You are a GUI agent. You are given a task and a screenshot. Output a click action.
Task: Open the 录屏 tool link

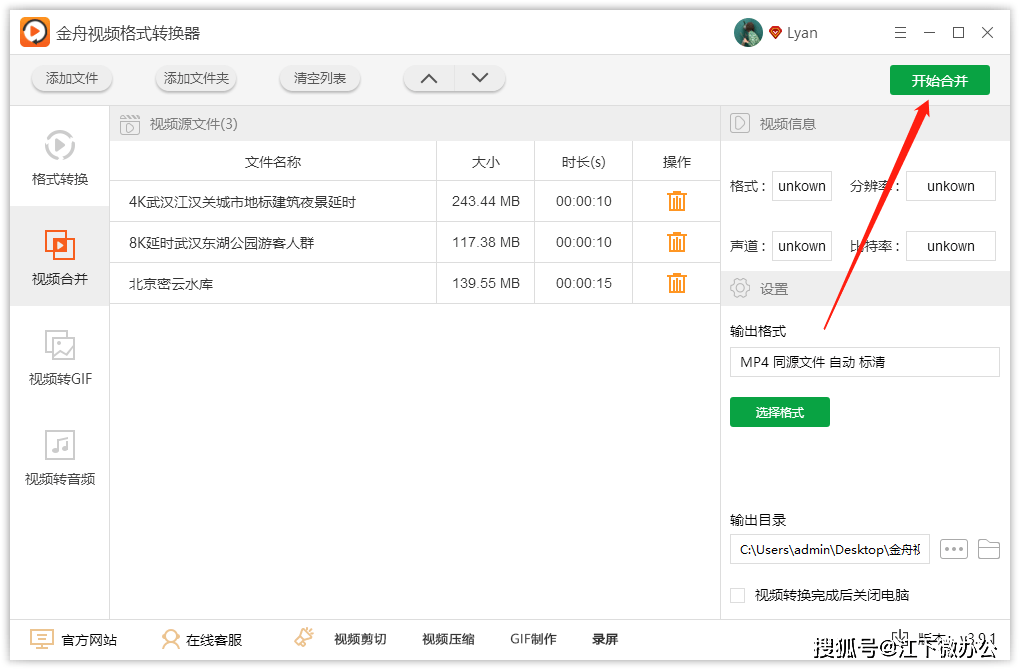(605, 639)
